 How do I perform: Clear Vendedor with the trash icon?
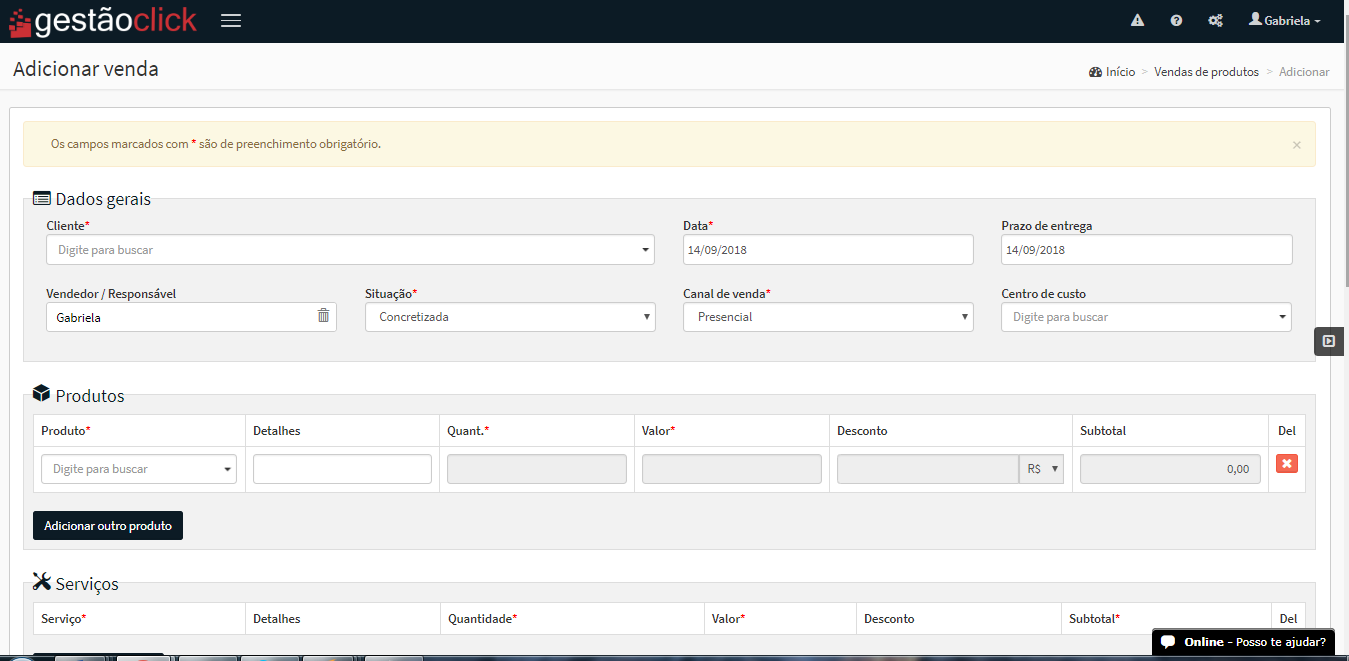pos(323,316)
